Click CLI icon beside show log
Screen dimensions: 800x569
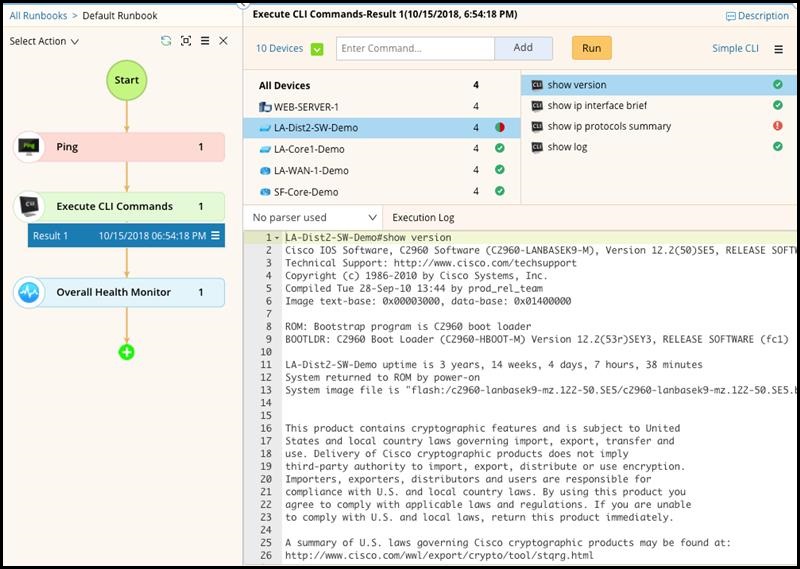click(537, 147)
